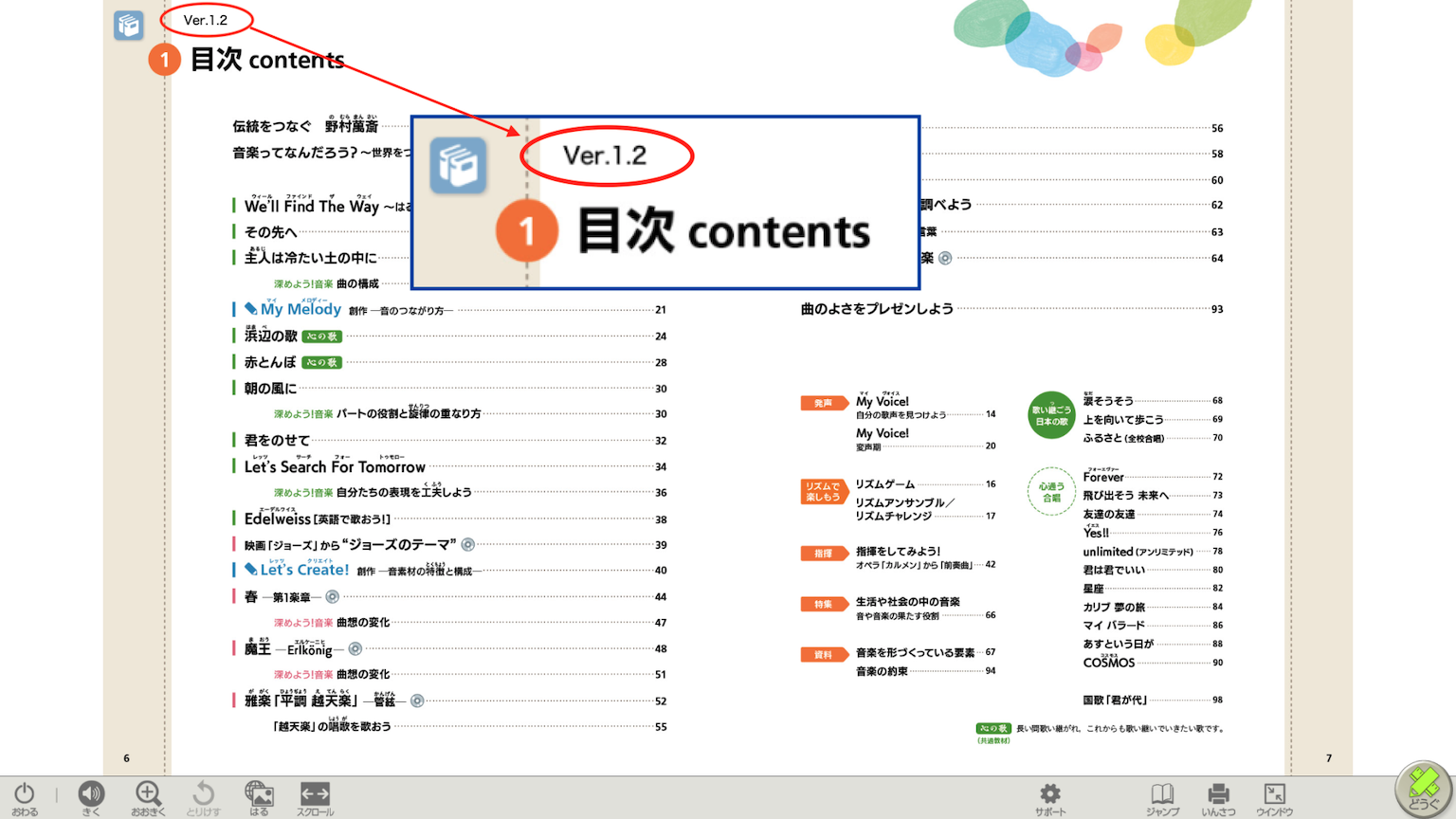Zoom in using the おおきく magnifier

coord(148,796)
